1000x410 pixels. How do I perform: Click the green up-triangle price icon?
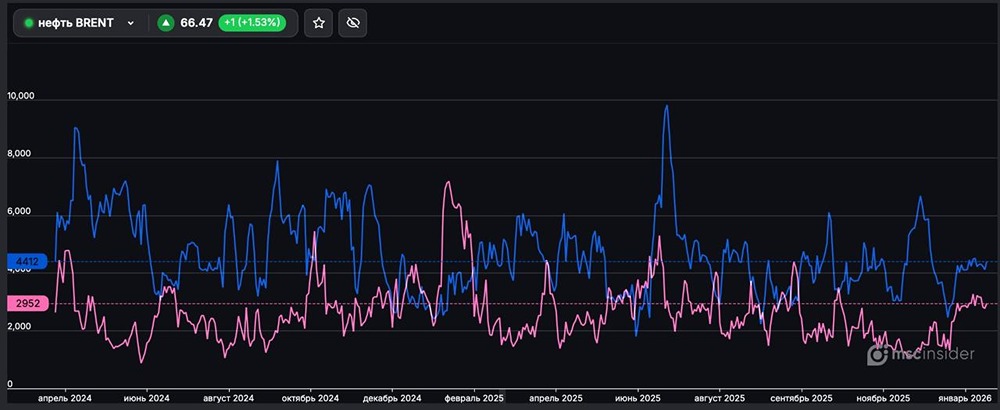165,23
